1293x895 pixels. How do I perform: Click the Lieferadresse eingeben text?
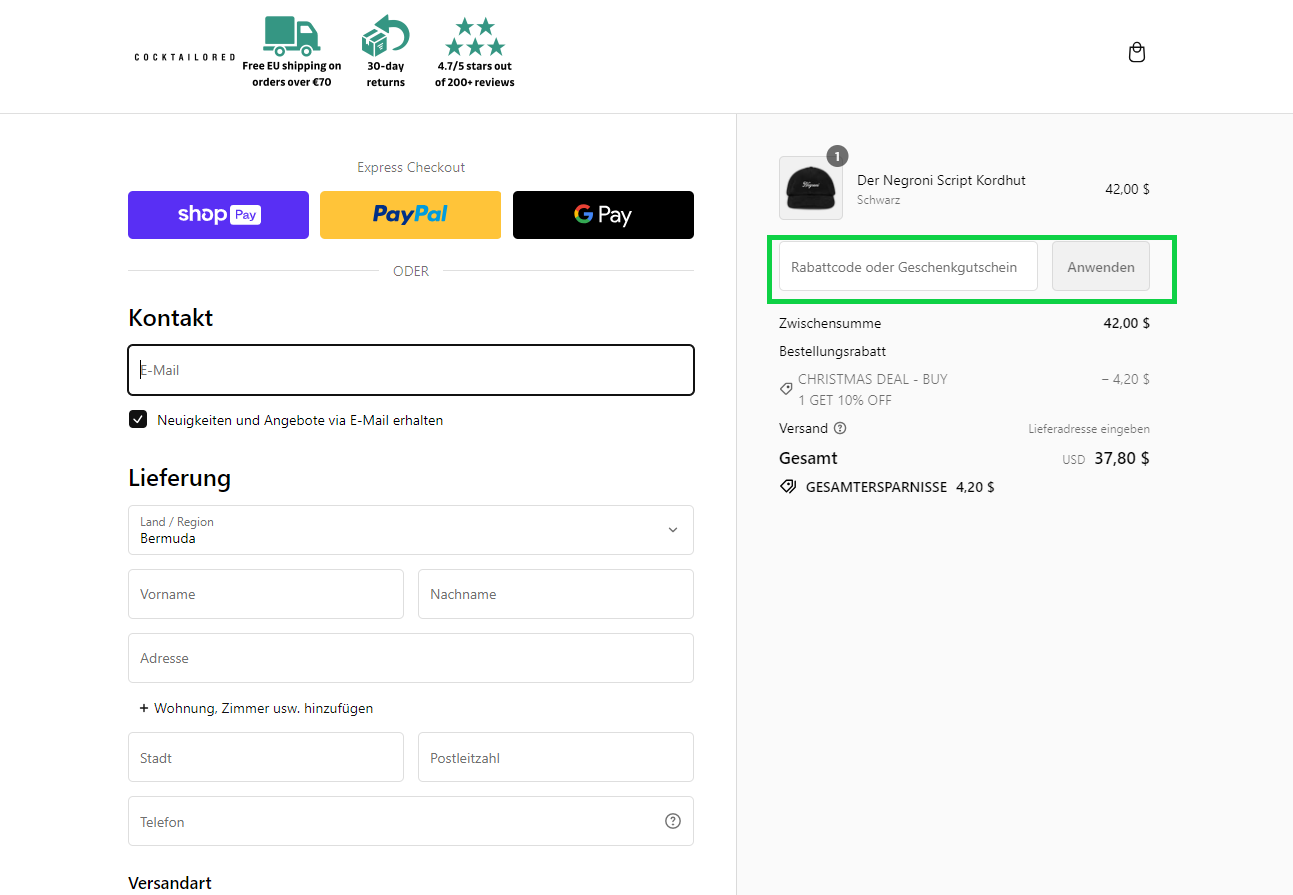(1089, 429)
